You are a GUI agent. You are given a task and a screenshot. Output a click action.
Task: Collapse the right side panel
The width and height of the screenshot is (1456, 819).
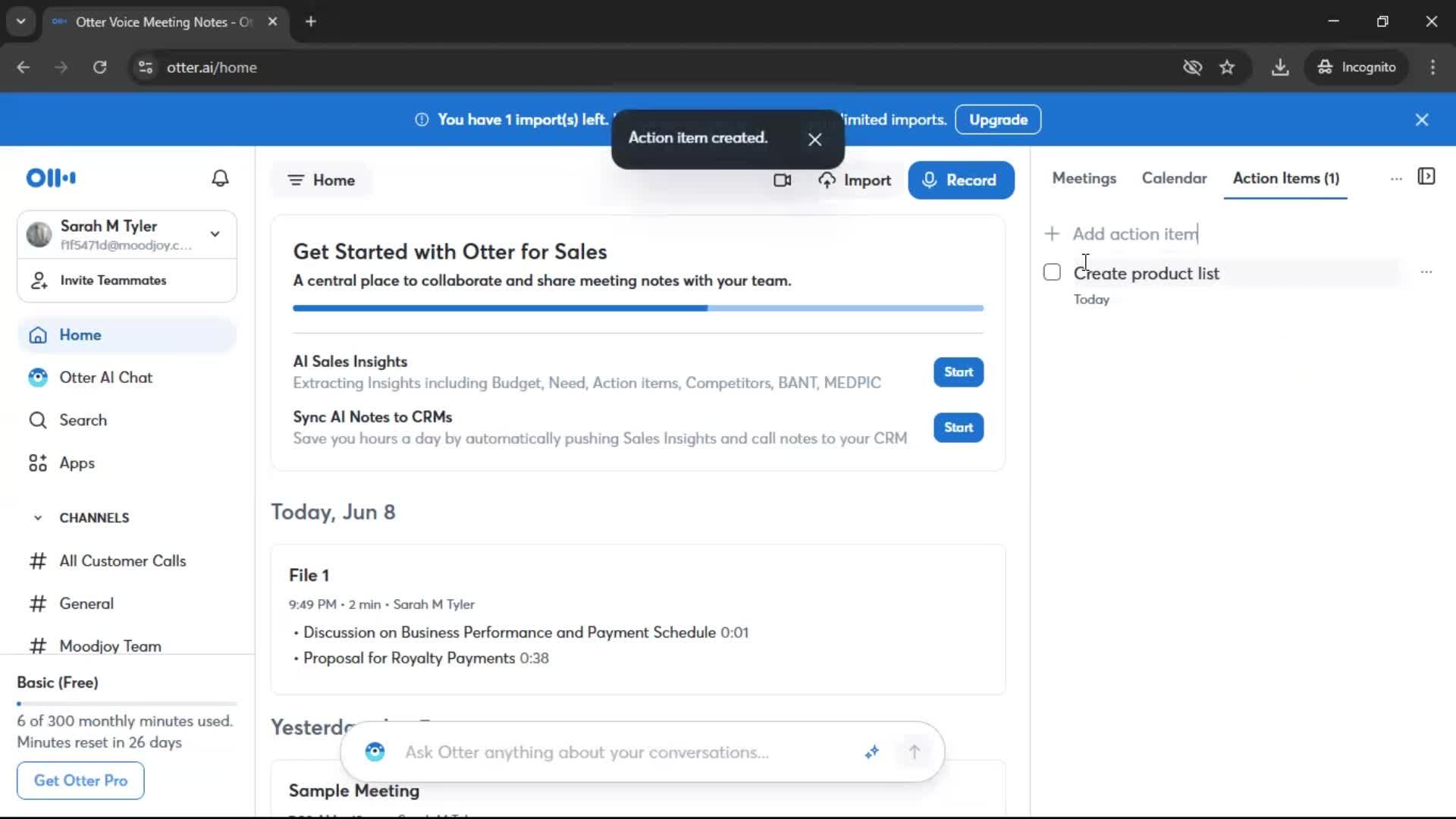click(1426, 177)
